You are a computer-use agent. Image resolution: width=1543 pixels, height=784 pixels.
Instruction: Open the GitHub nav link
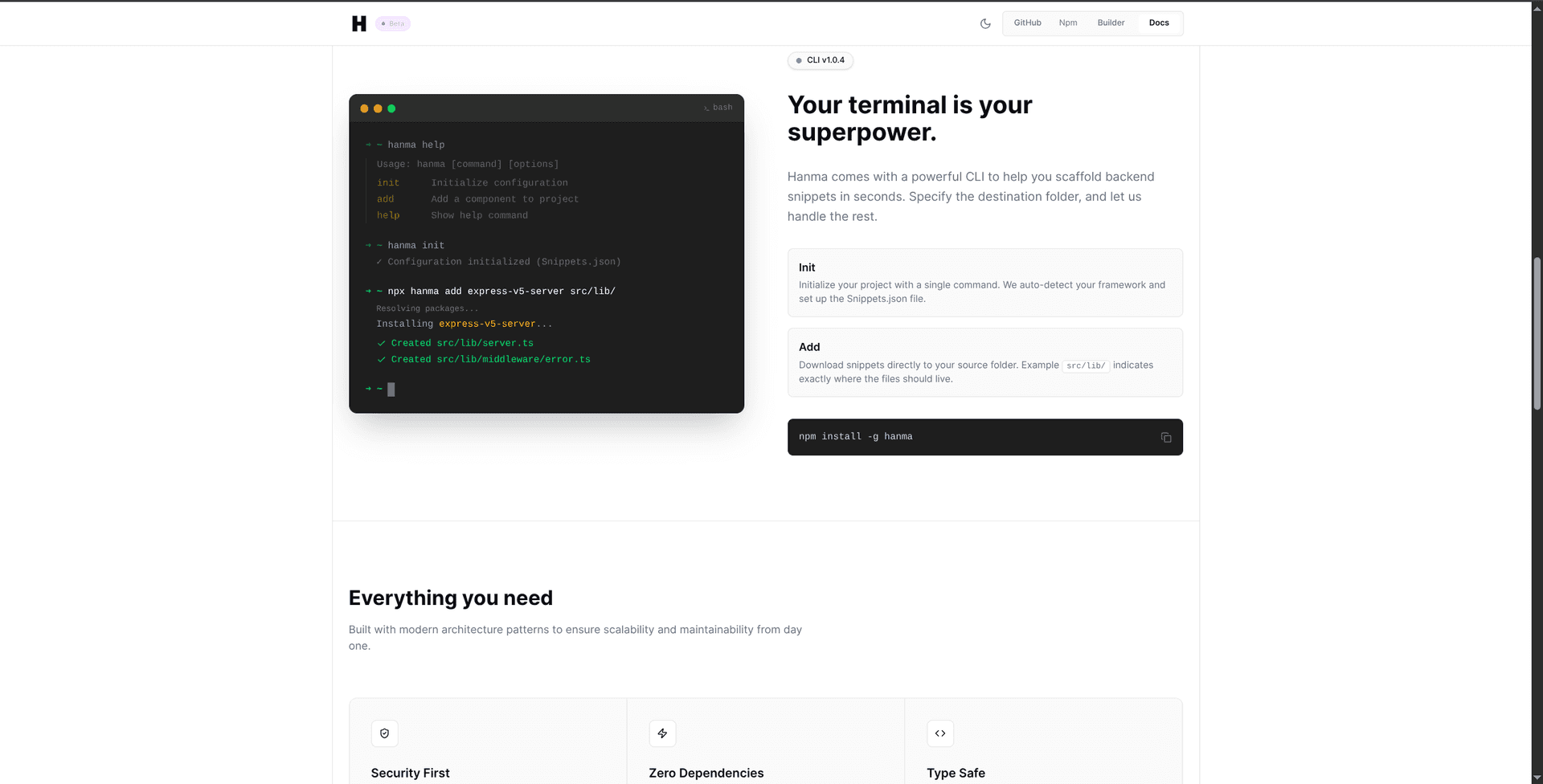(1027, 22)
